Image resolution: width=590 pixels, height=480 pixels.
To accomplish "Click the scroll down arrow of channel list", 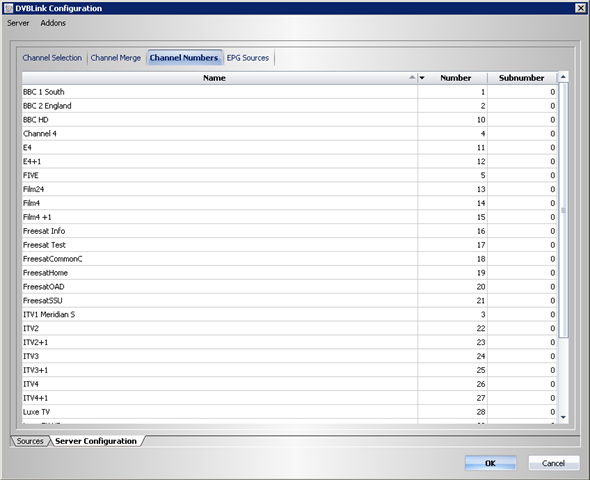I will click(x=563, y=417).
